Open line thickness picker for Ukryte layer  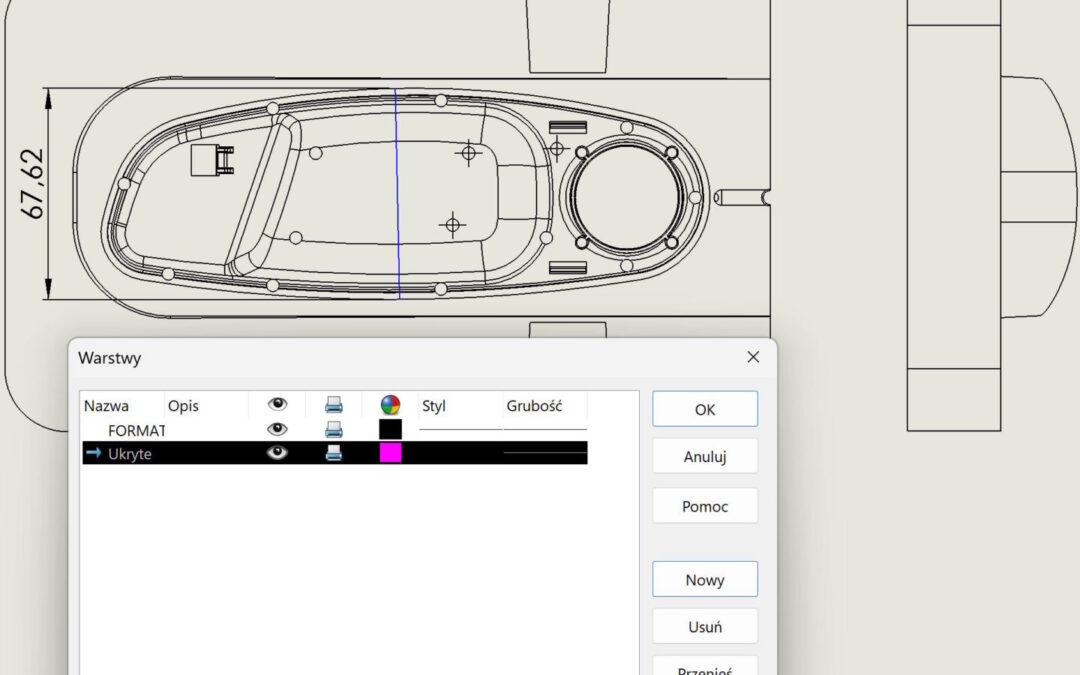coord(545,453)
